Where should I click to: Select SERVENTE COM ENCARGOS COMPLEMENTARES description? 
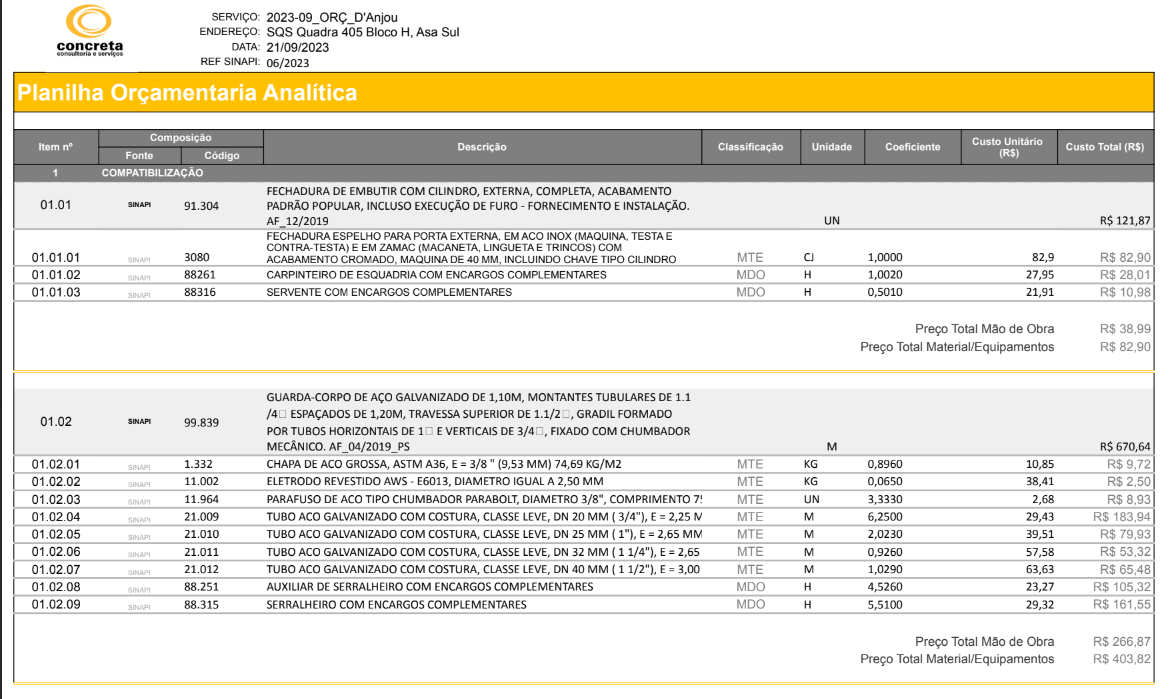coord(389,292)
